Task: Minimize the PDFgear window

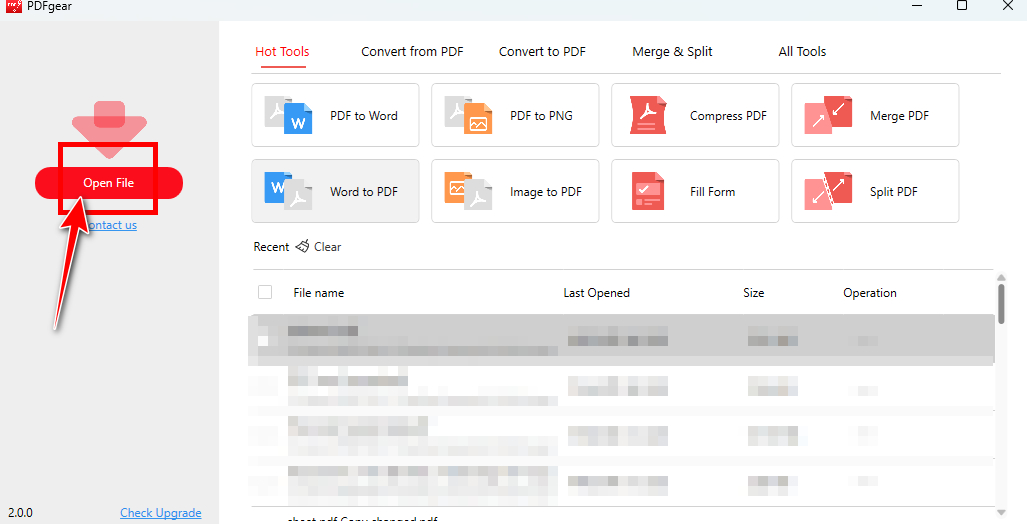Action: point(917,6)
